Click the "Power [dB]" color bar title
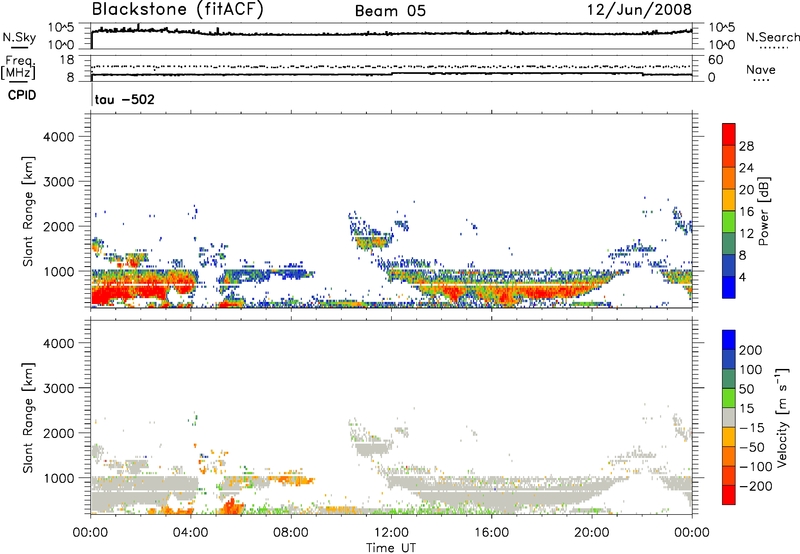Screen dimensions: 800x554 click(763, 211)
